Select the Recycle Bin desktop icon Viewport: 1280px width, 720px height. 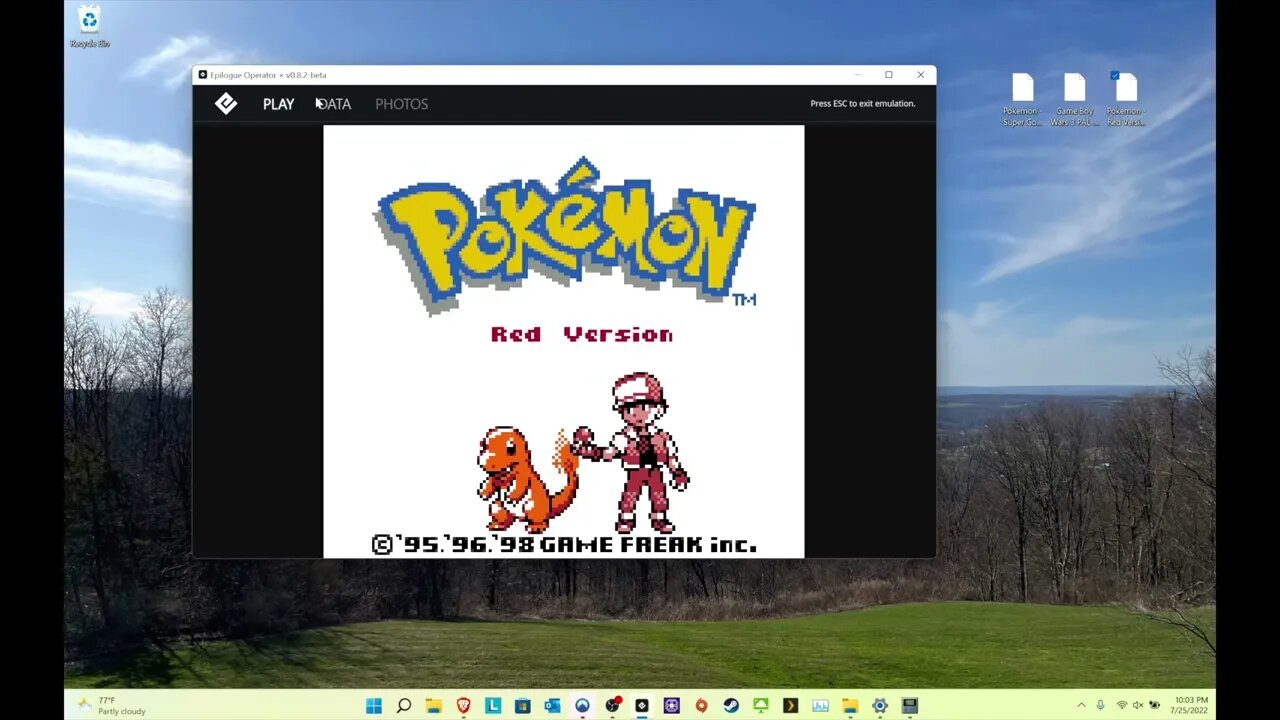coord(89,27)
